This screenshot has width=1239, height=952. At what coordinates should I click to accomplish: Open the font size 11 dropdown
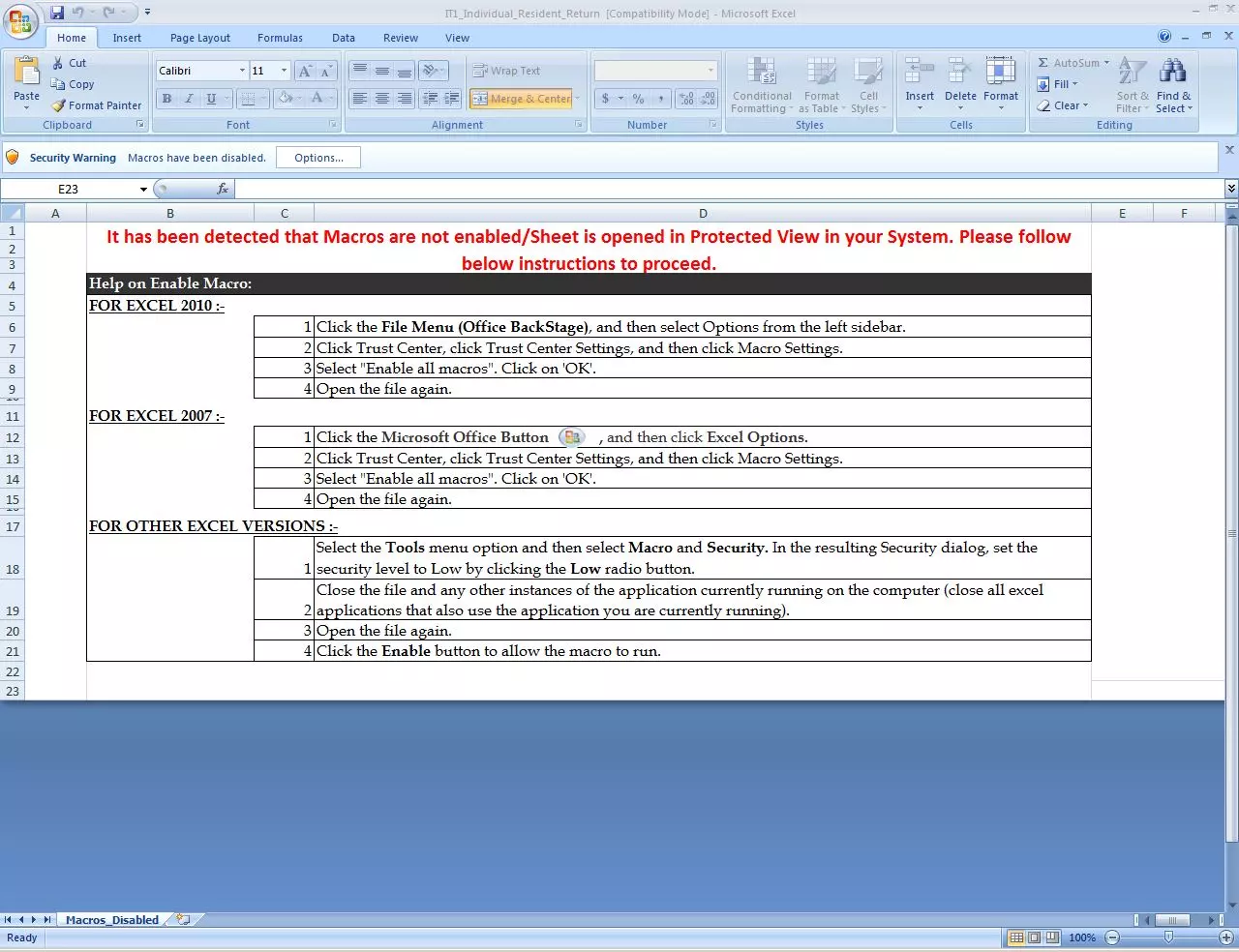[284, 71]
